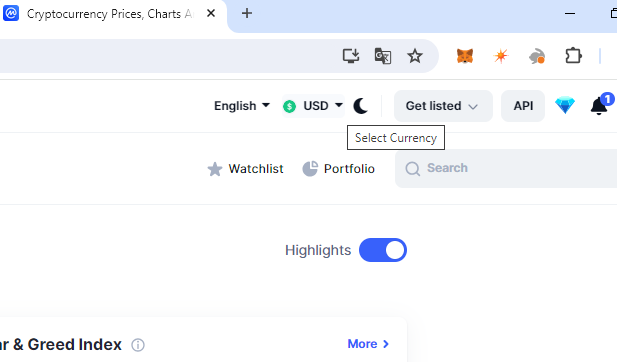This screenshot has width=617, height=362.
Task: Click the install app icon in the address bar
Action: tap(351, 56)
